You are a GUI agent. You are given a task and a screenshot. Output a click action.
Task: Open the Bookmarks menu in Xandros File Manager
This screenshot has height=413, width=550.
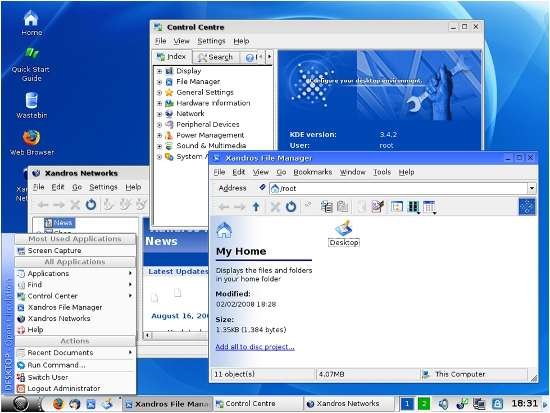pos(313,172)
